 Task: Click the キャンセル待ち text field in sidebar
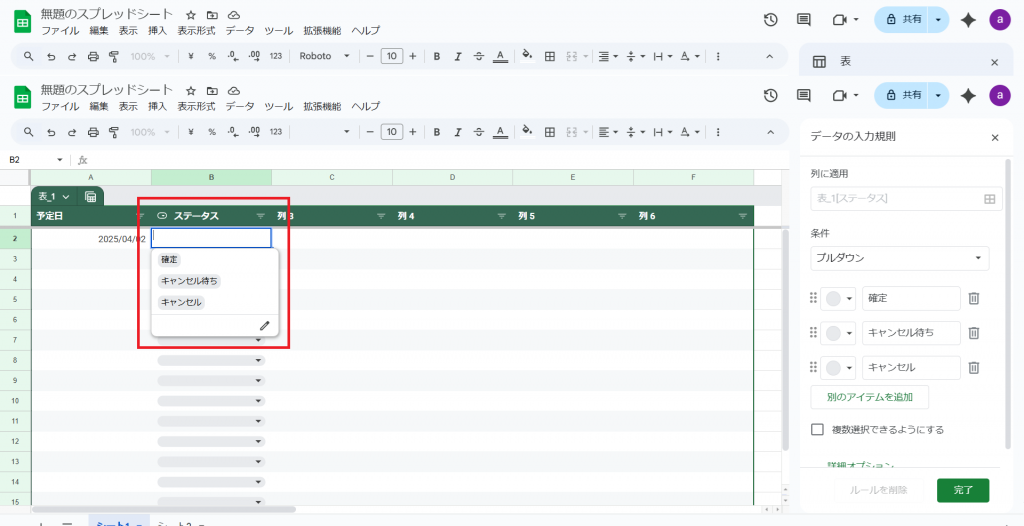pos(910,333)
